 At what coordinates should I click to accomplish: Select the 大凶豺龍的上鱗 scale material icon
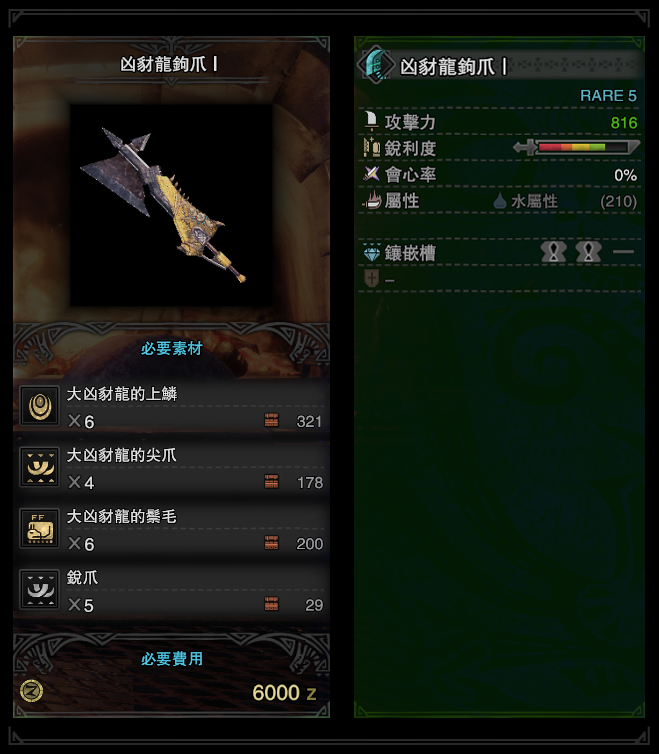tap(40, 406)
